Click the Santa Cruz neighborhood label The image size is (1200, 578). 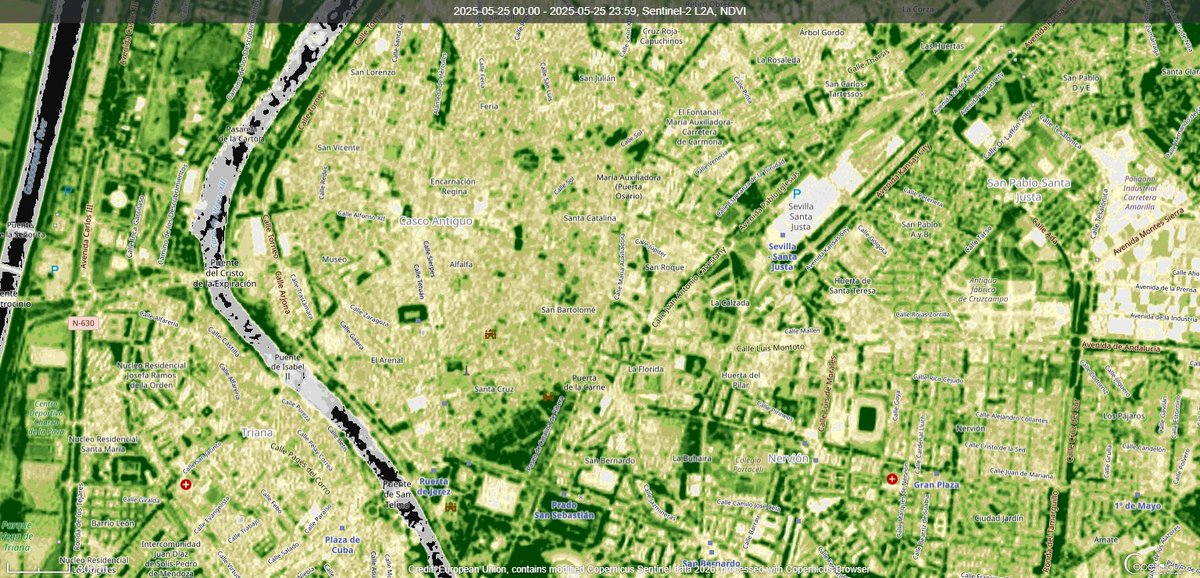494,389
